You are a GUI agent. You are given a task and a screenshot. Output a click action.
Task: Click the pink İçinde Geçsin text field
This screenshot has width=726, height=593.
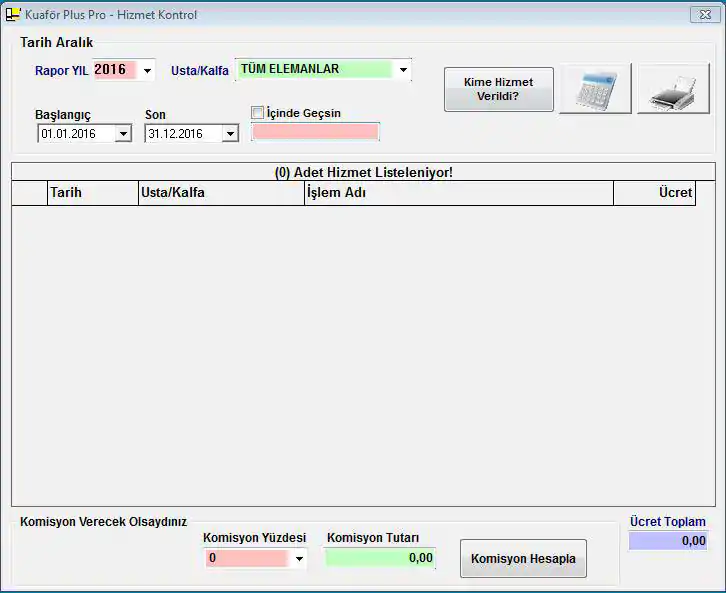tap(315, 132)
